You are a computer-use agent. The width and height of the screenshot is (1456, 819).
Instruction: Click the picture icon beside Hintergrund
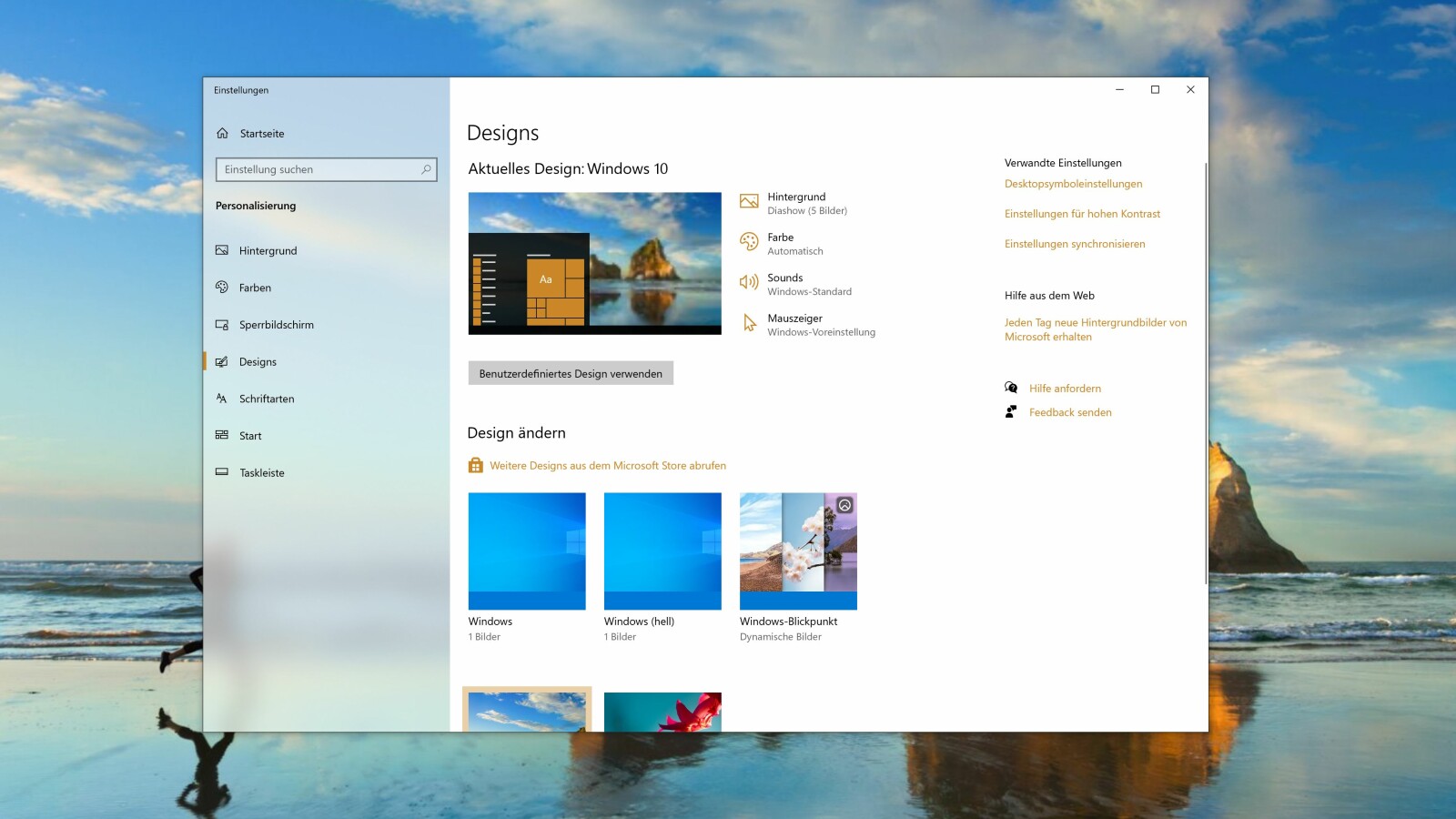click(x=749, y=200)
